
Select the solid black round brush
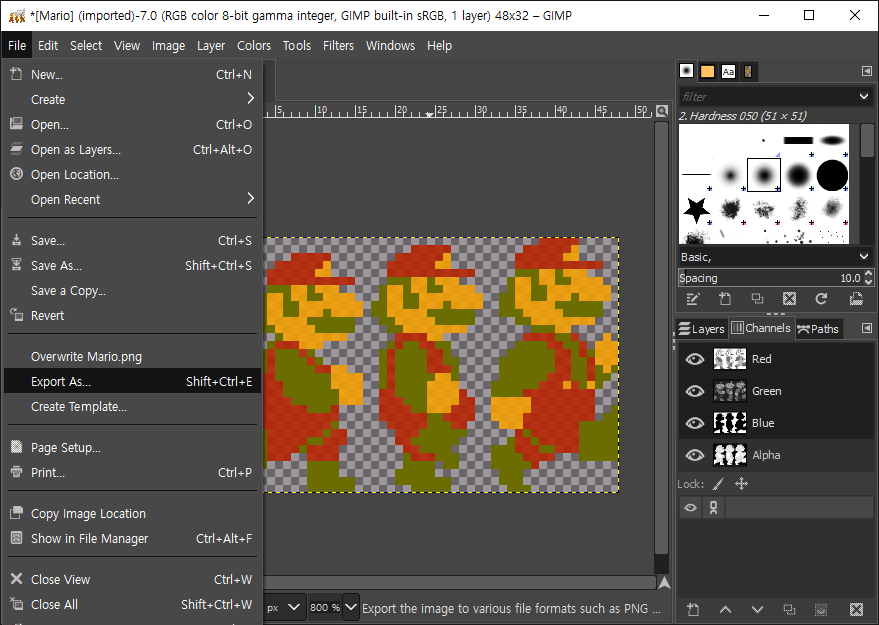[832, 175]
